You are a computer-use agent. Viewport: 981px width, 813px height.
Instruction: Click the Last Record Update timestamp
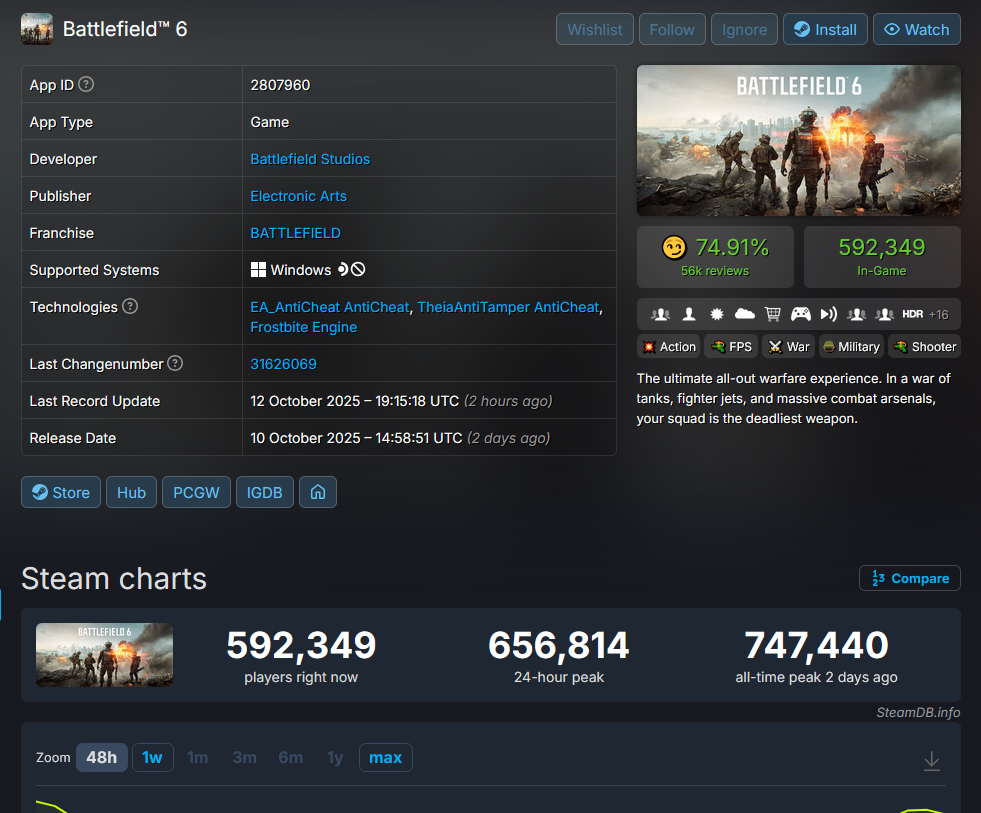click(402, 401)
